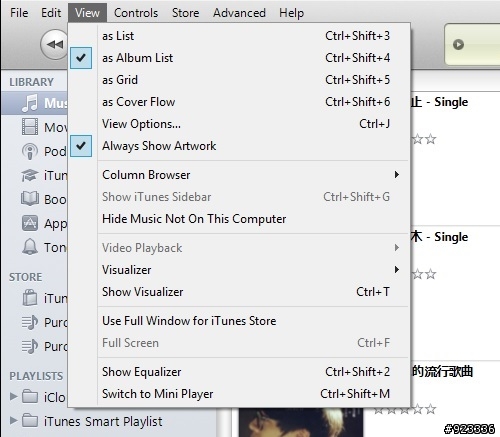
Task: Rate the bottom album star rating
Action: (x=405, y=409)
